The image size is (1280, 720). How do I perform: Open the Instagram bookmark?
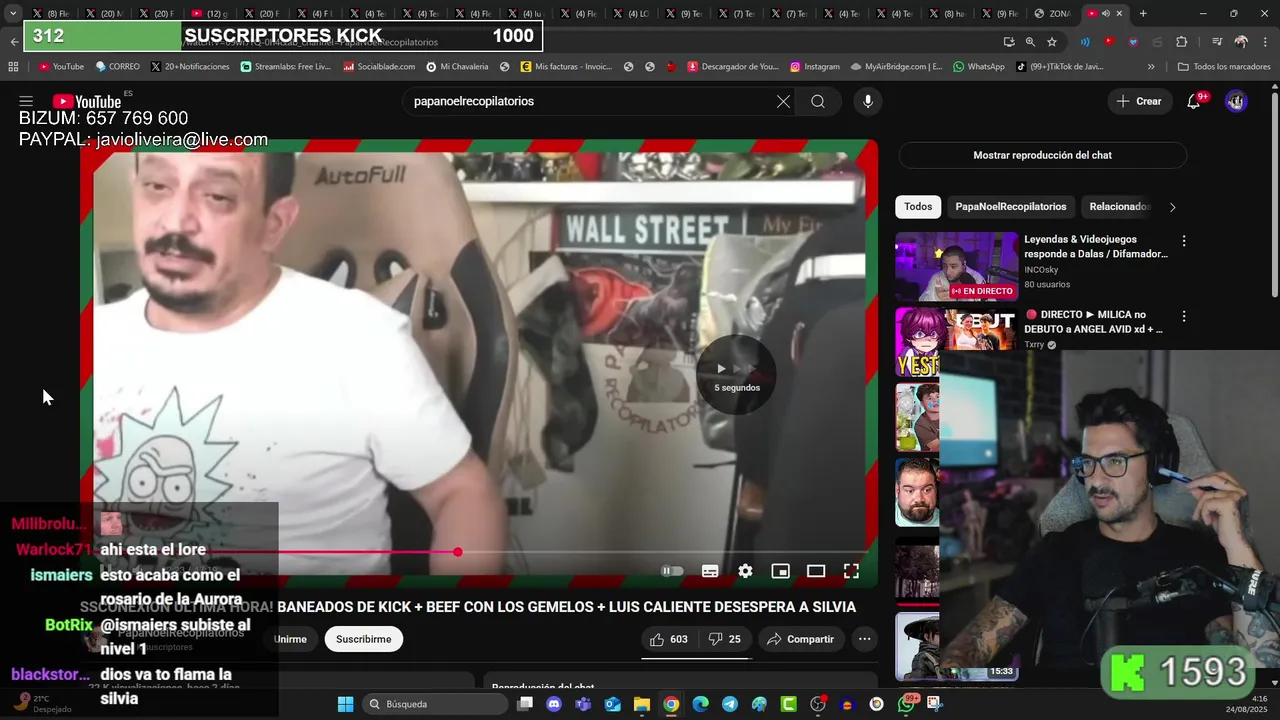pos(815,67)
